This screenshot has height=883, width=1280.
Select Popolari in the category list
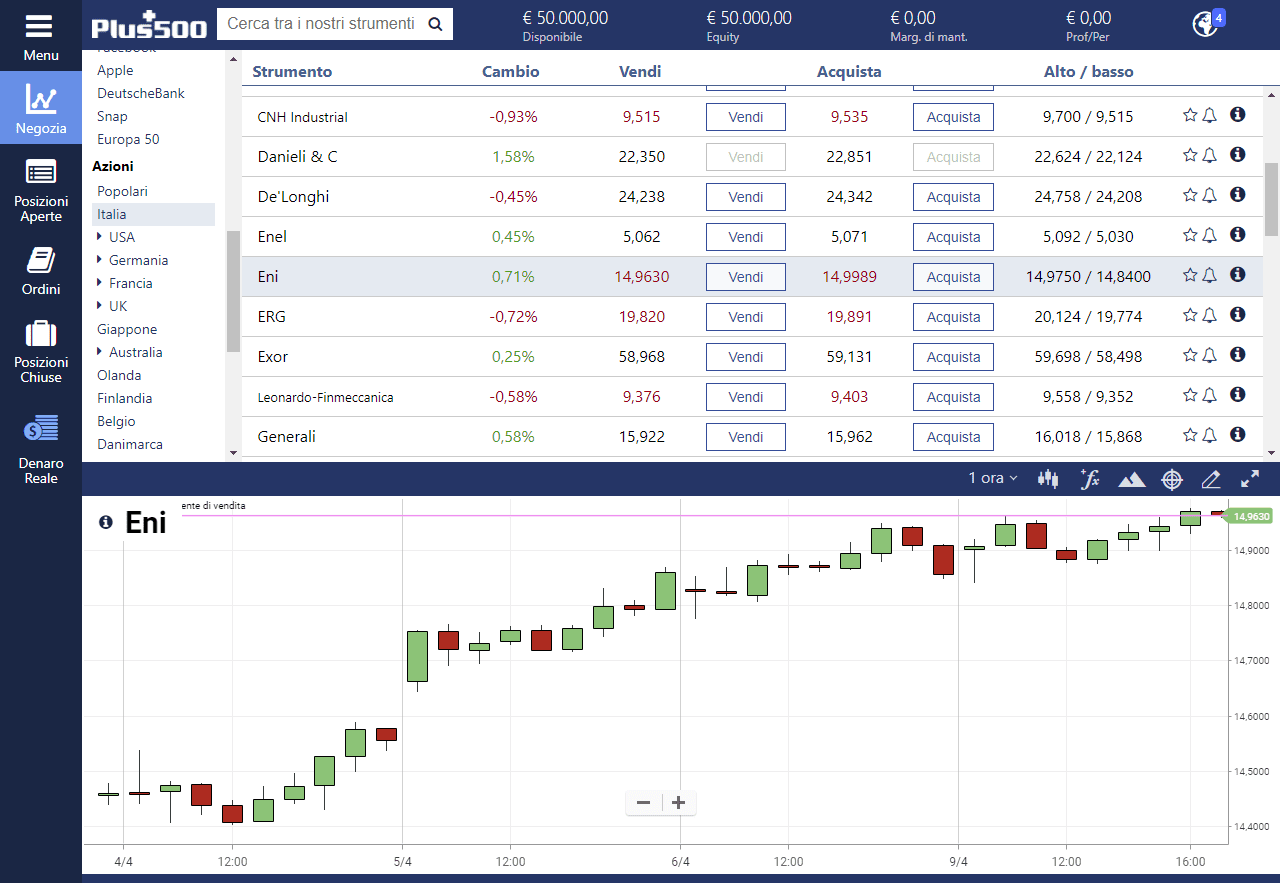click(x=122, y=191)
